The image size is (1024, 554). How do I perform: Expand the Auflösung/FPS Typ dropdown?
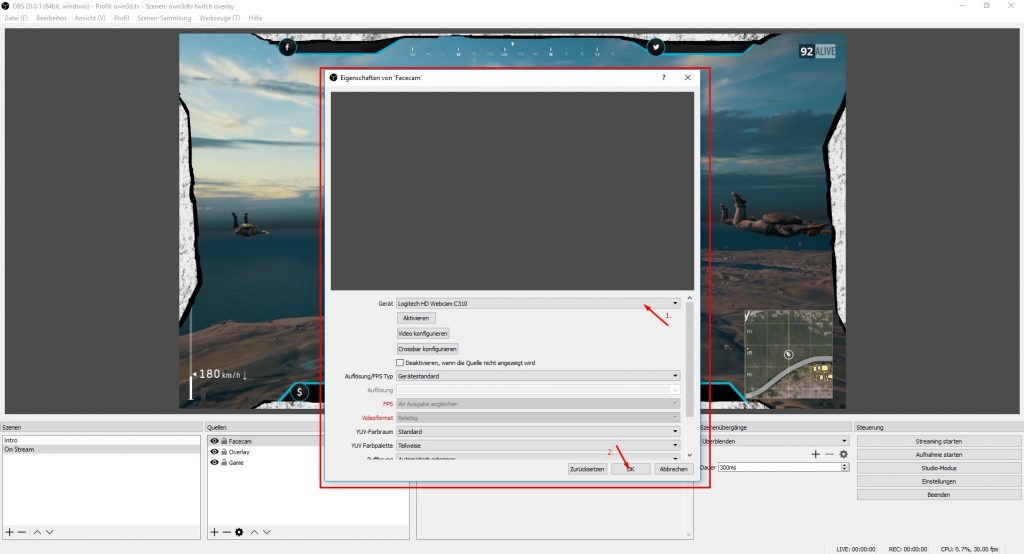point(538,376)
